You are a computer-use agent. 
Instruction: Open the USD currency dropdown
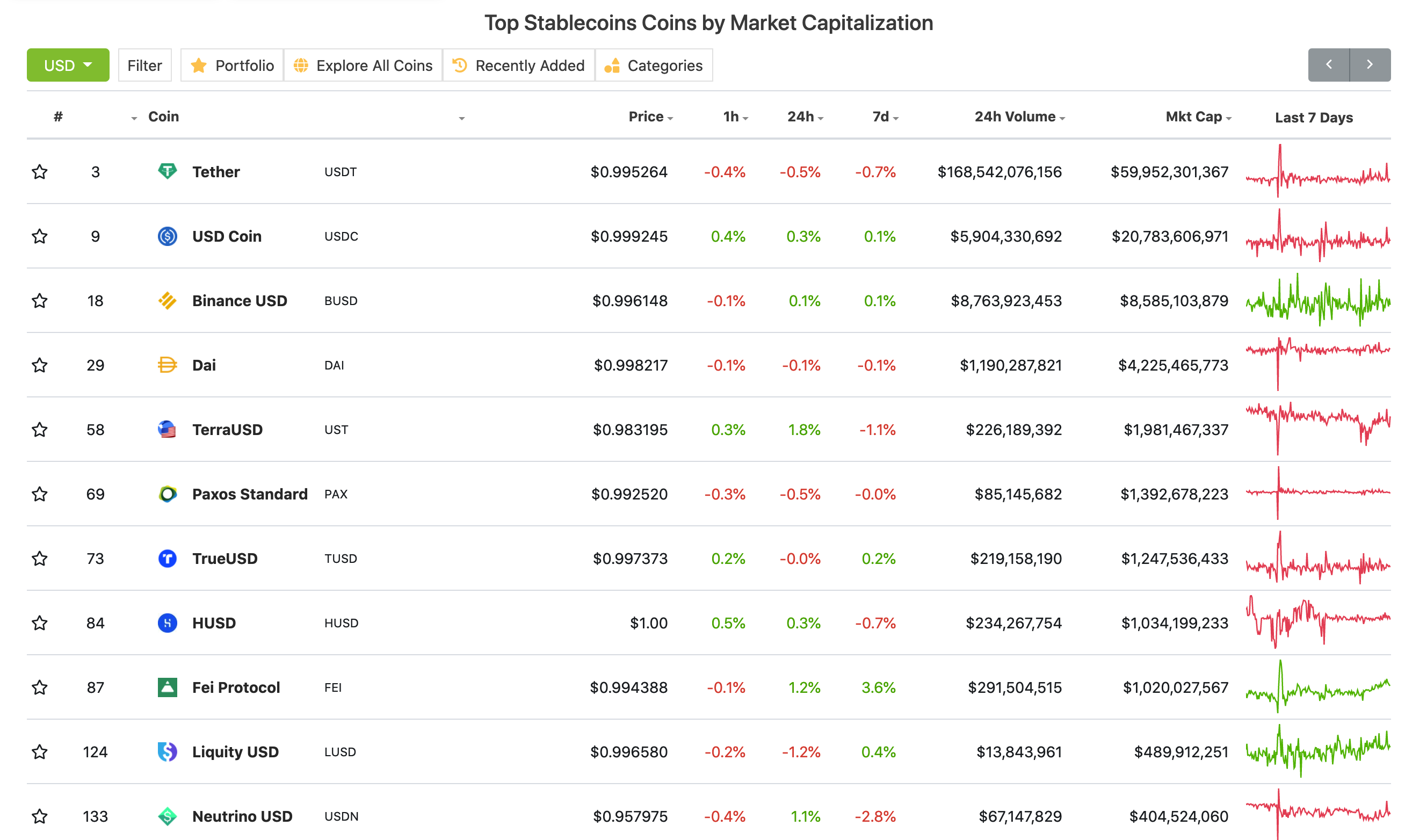[x=68, y=65]
